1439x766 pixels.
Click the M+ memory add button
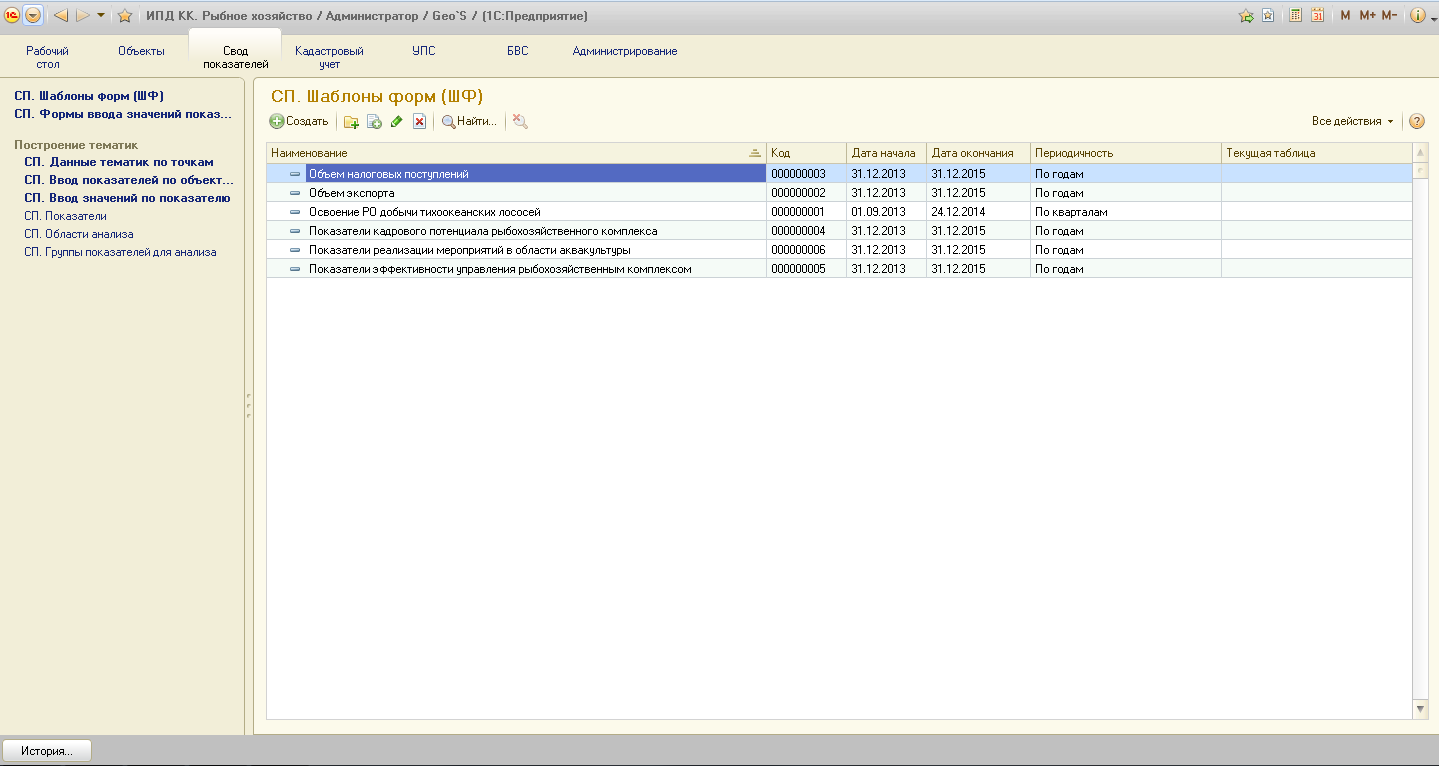1367,15
